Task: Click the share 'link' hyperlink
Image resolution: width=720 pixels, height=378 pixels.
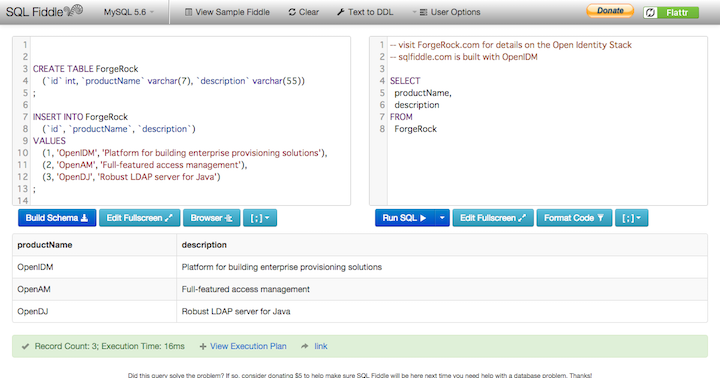Action: coord(321,346)
